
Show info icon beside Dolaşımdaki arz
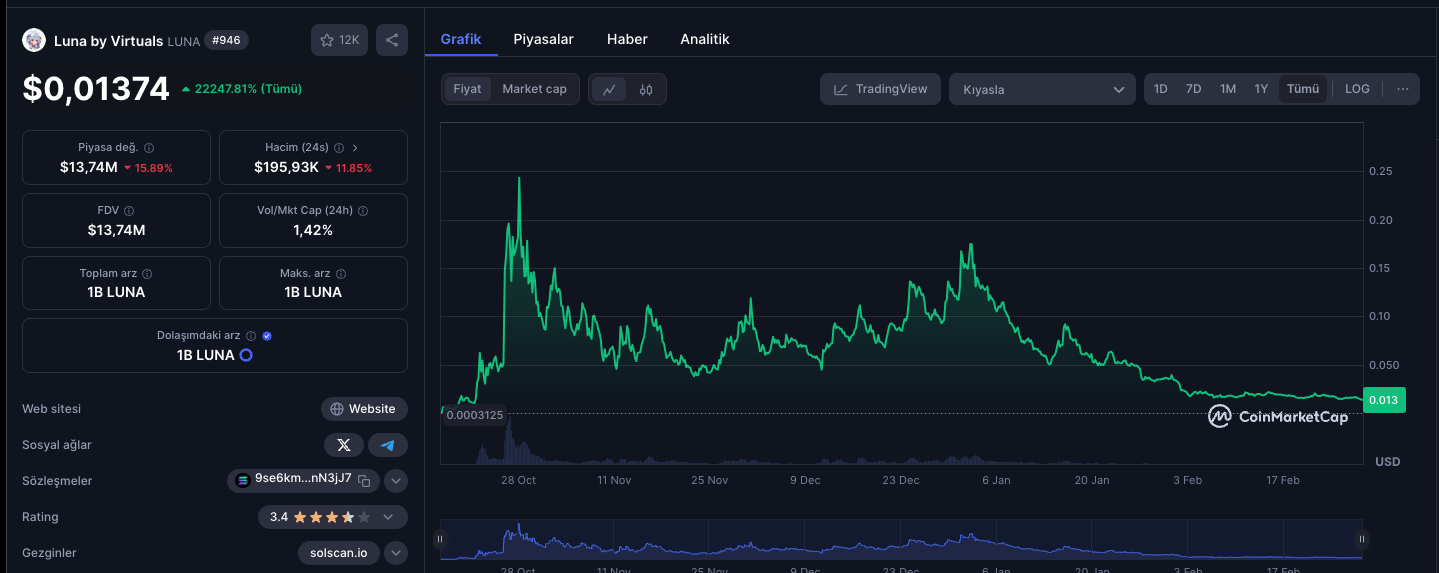pos(251,336)
